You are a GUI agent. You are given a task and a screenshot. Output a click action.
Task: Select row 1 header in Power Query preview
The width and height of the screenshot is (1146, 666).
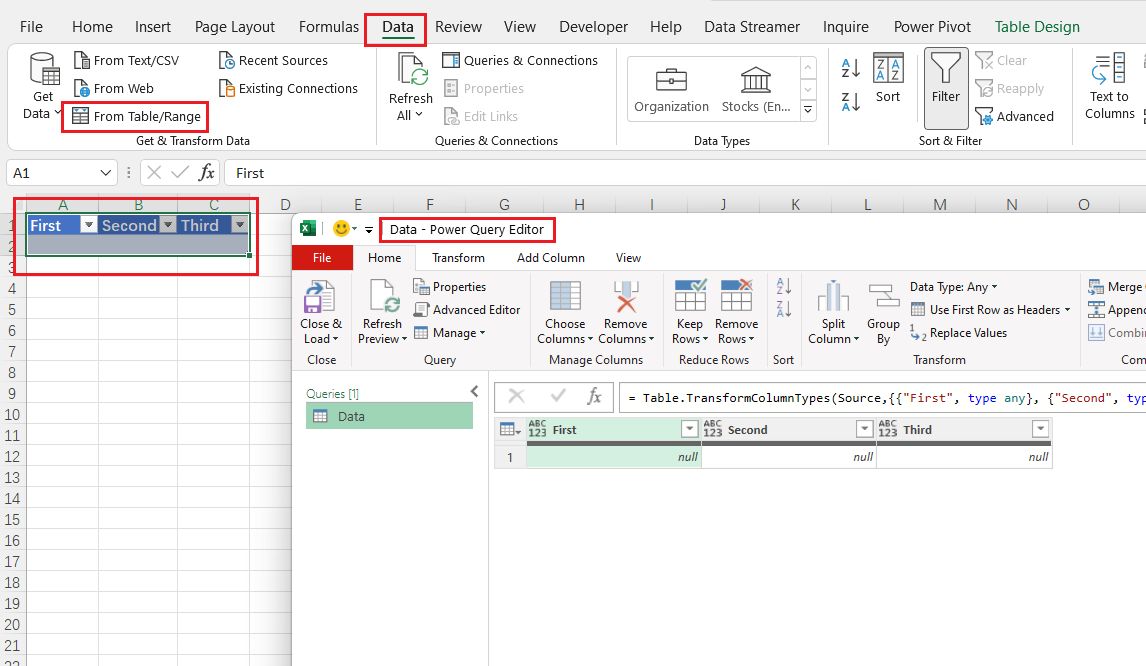click(x=510, y=457)
